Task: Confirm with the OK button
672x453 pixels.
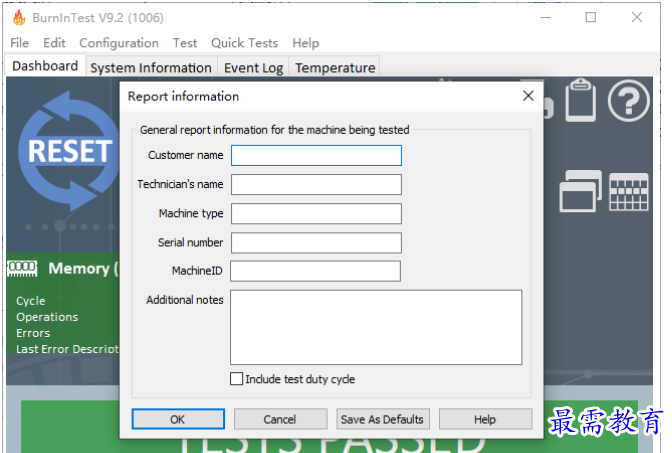Action: coord(178,419)
